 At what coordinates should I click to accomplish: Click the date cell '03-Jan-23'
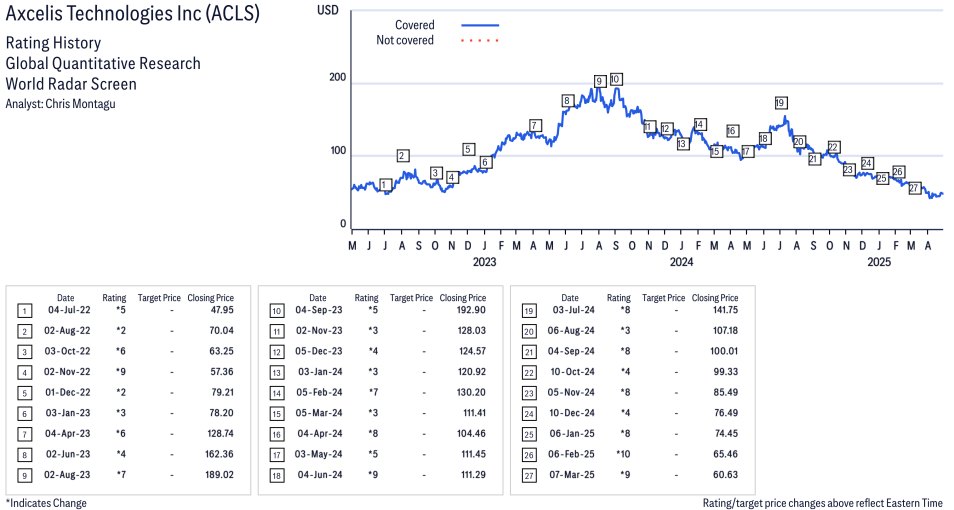click(x=68, y=413)
